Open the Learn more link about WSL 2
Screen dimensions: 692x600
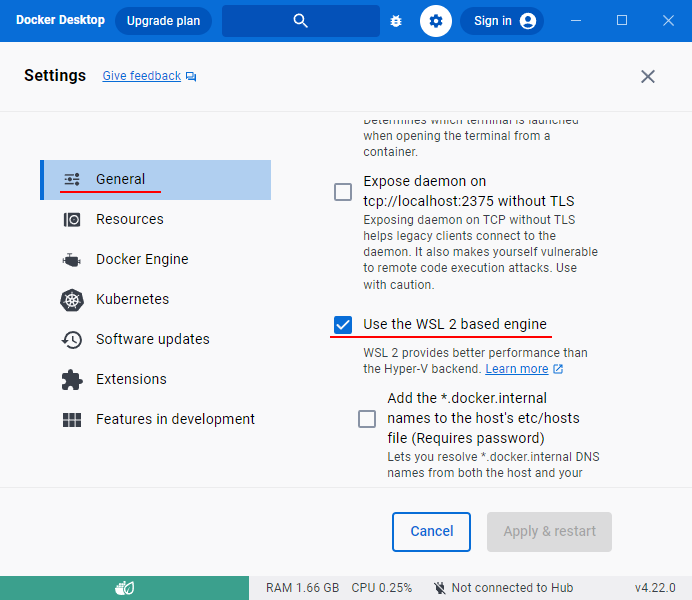point(517,369)
